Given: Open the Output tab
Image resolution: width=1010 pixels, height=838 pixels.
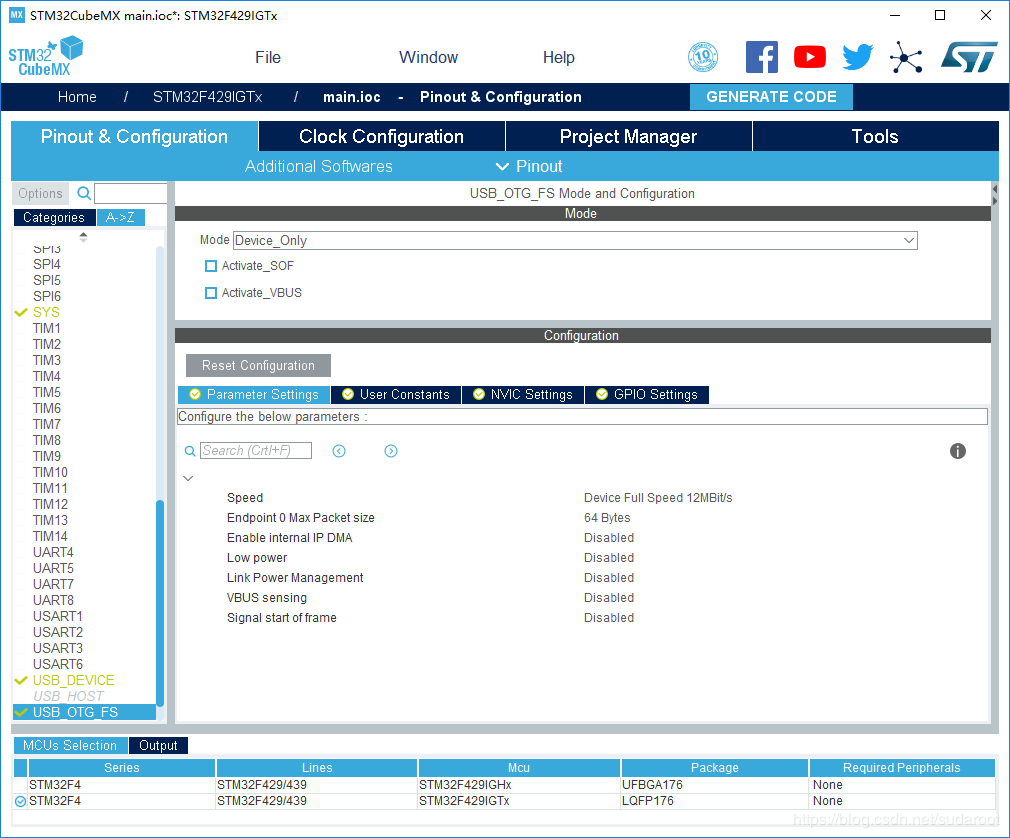Looking at the screenshot, I should (158, 745).
